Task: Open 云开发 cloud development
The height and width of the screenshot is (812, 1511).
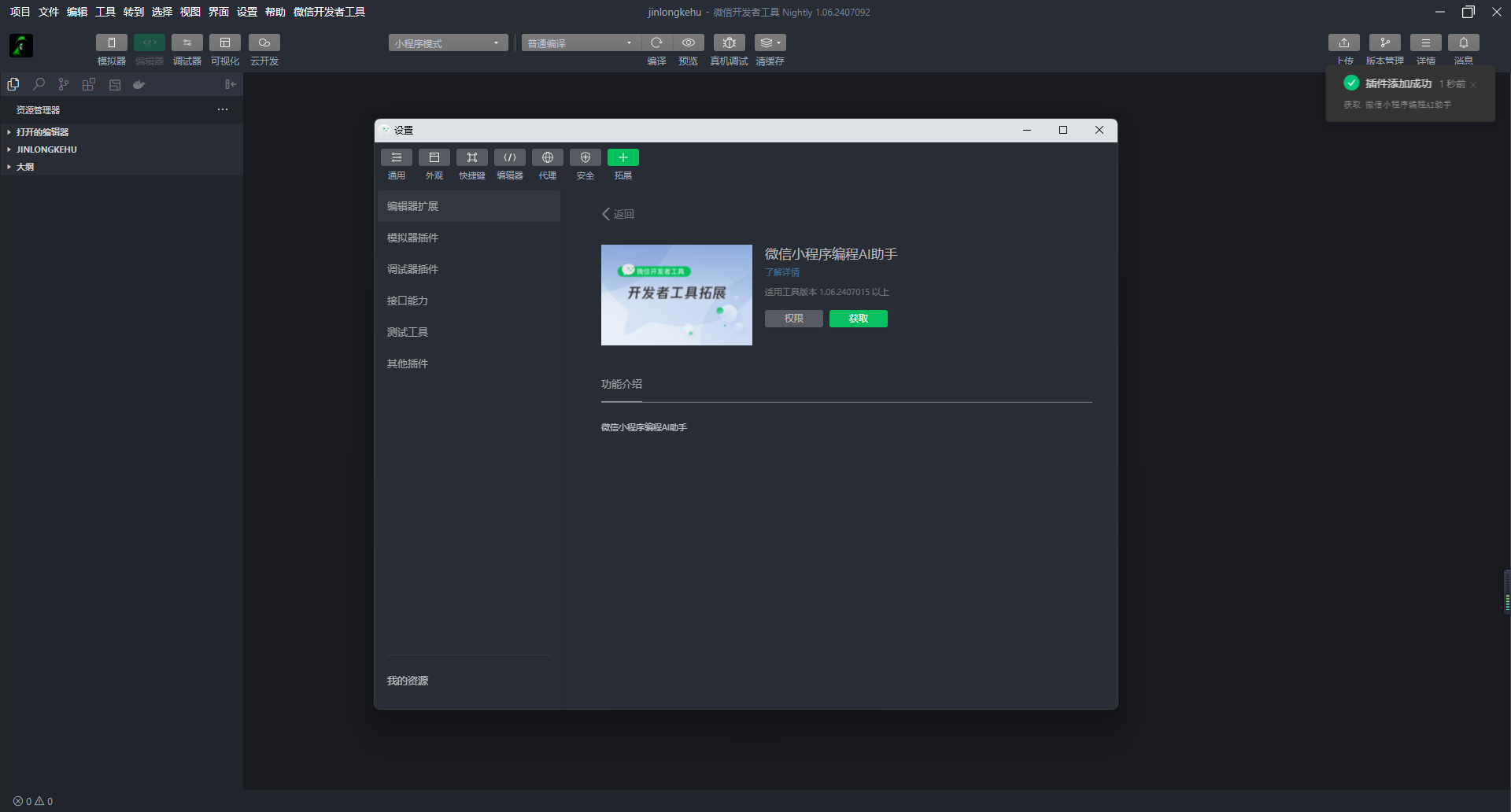Action: pos(264,43)
